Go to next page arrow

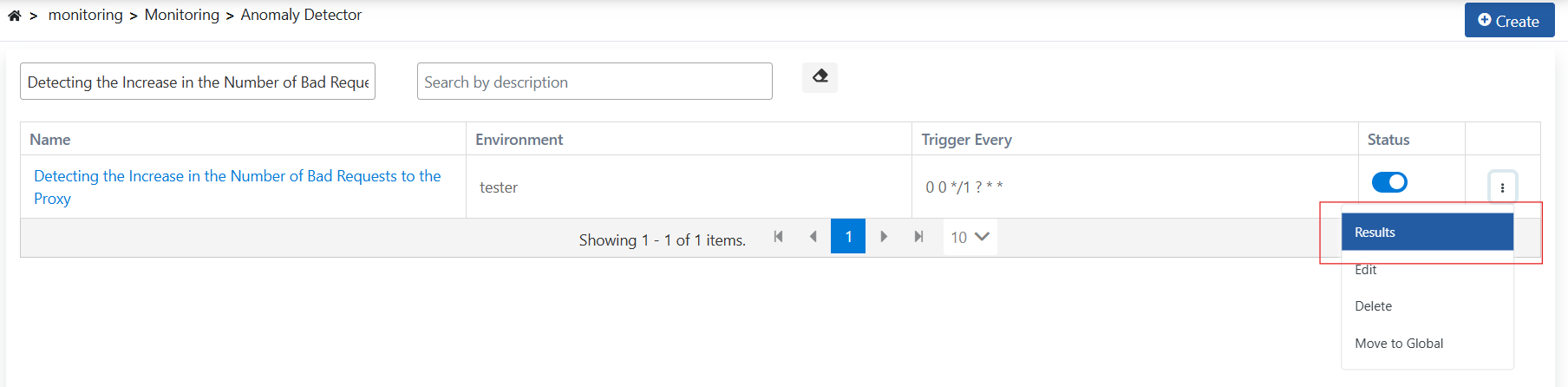pyautogui.click(x=884, y=237)
